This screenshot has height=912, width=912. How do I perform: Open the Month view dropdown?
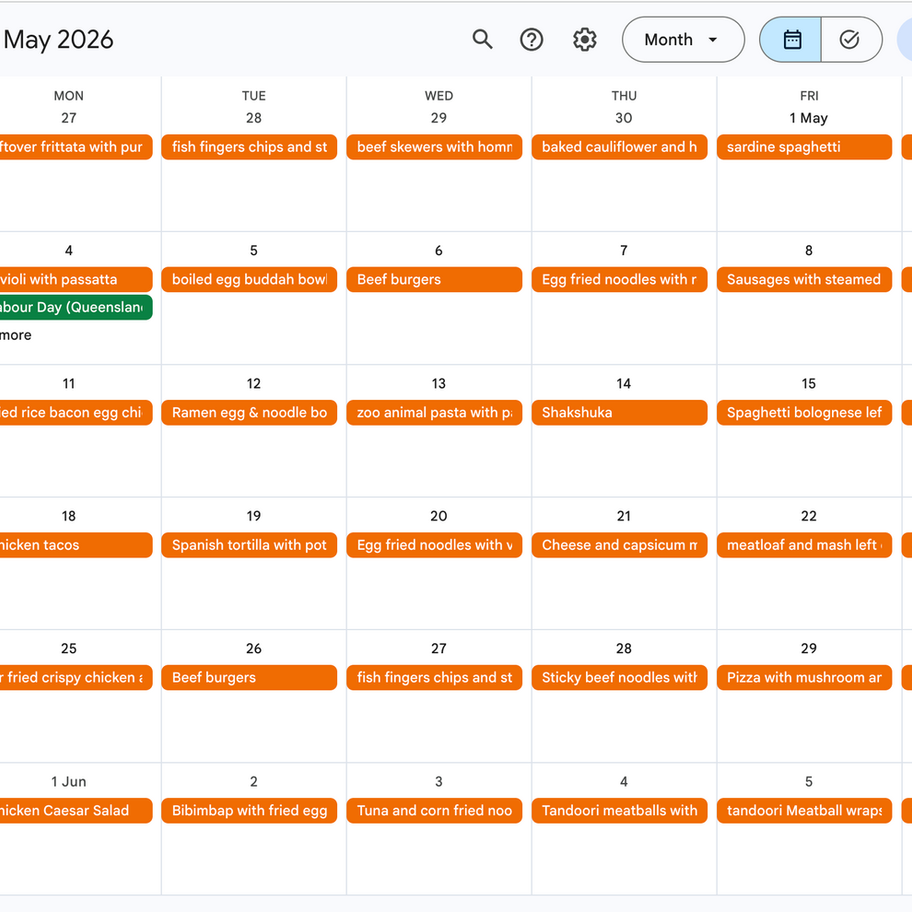coord(683,40)
